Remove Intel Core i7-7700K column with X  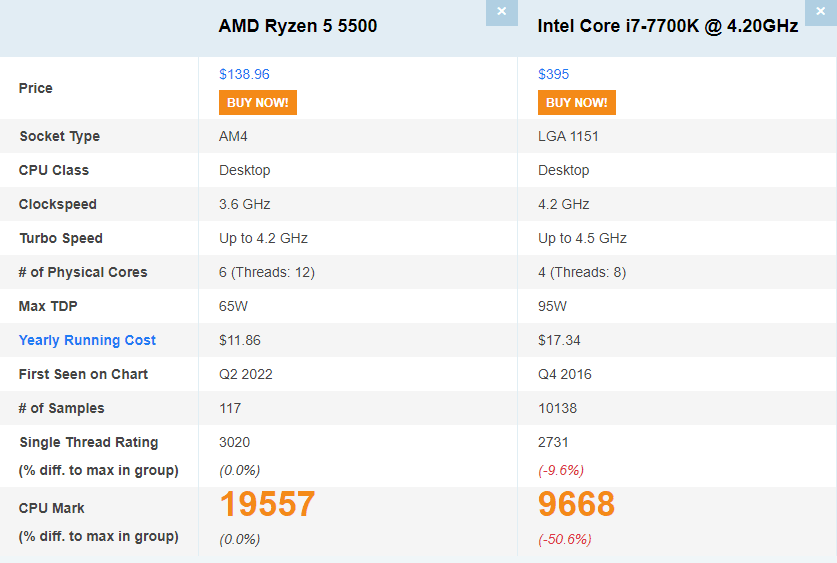click(820, 12)
